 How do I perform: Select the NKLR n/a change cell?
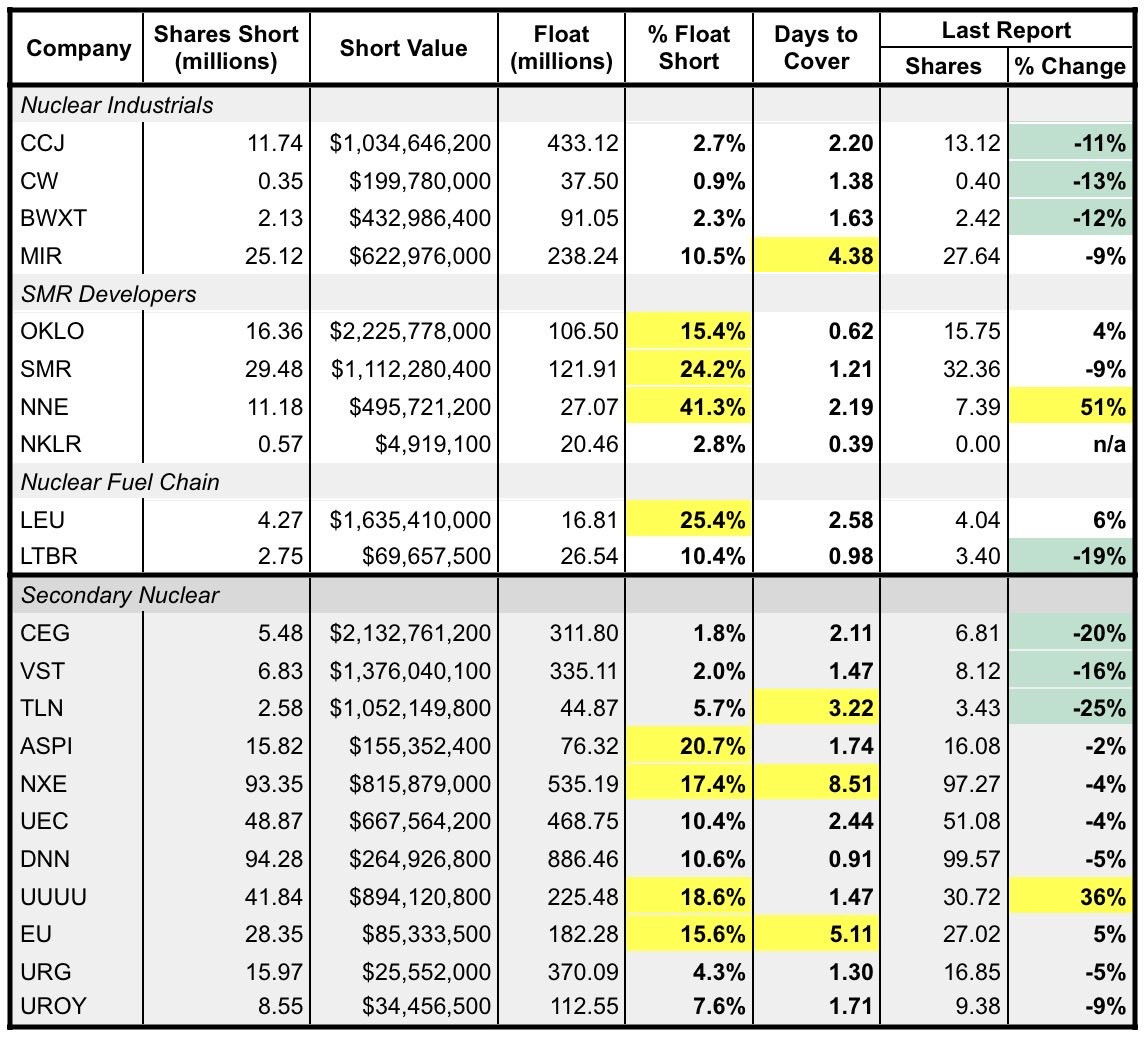click(x=1070, y=444)
